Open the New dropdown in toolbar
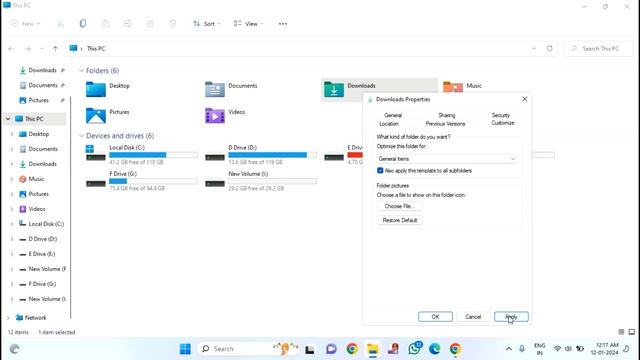 coord(25,24)
